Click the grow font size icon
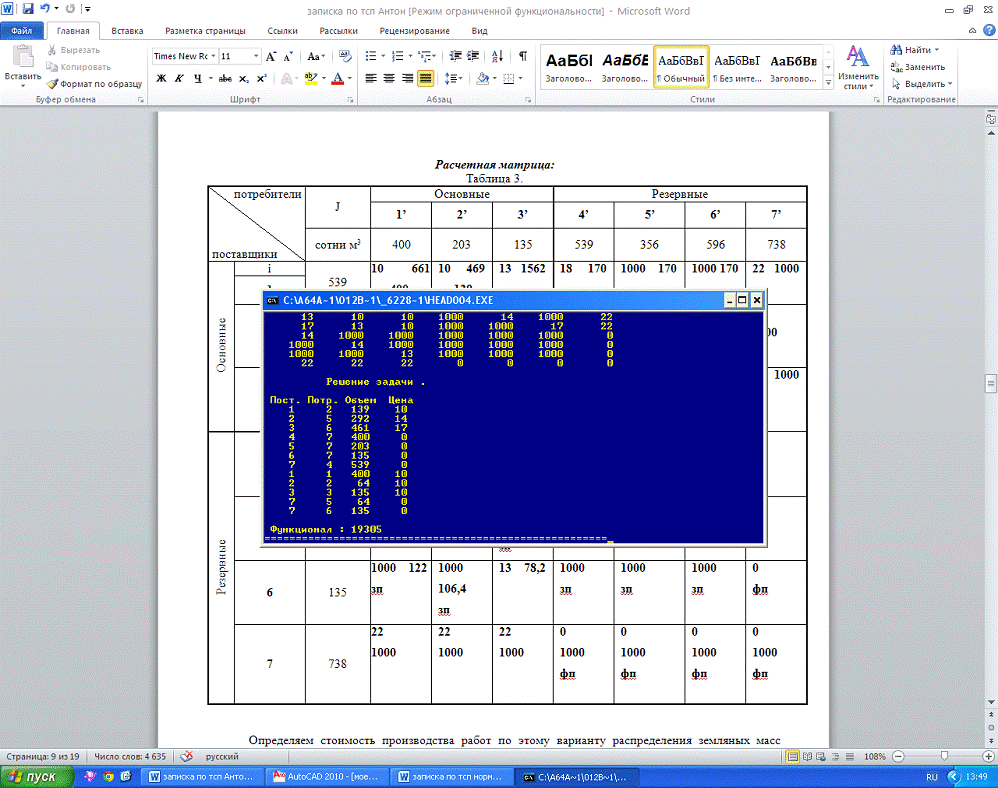This screenshot has width=998, height=788. click(x=271, y=57)
